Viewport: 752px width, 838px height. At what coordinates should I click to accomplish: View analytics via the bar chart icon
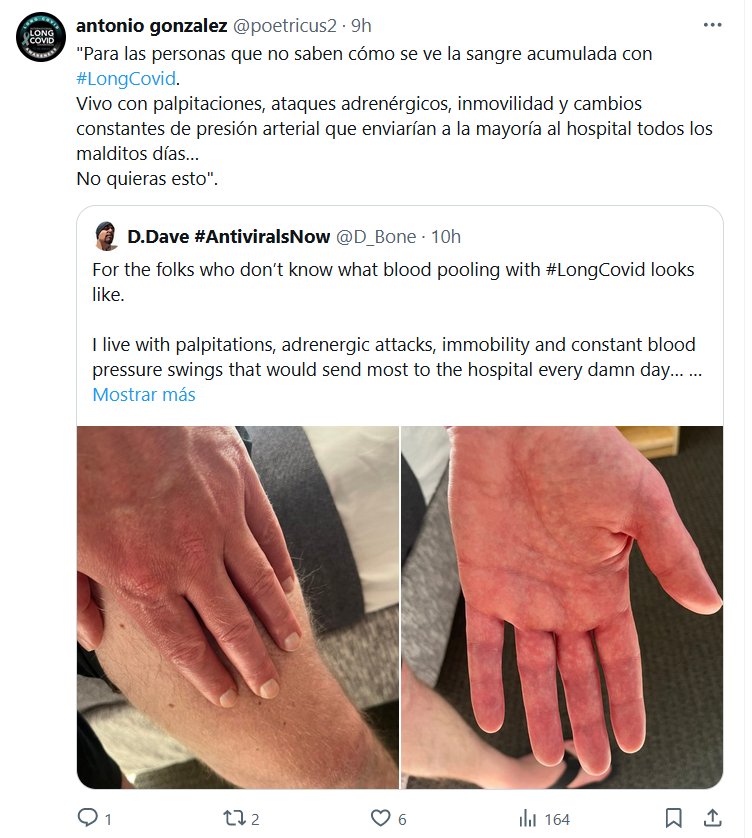coord(528,818)
